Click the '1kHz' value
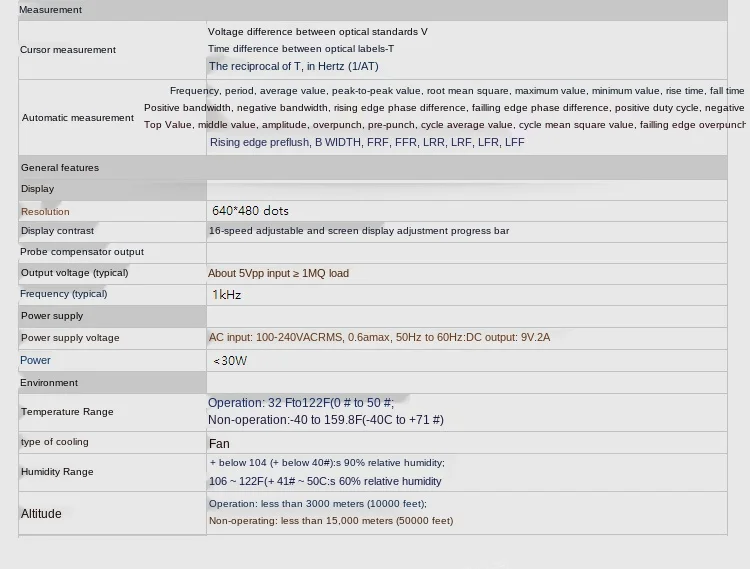The height and width of the screenshot is (569, 750). (x=226, y=295)
